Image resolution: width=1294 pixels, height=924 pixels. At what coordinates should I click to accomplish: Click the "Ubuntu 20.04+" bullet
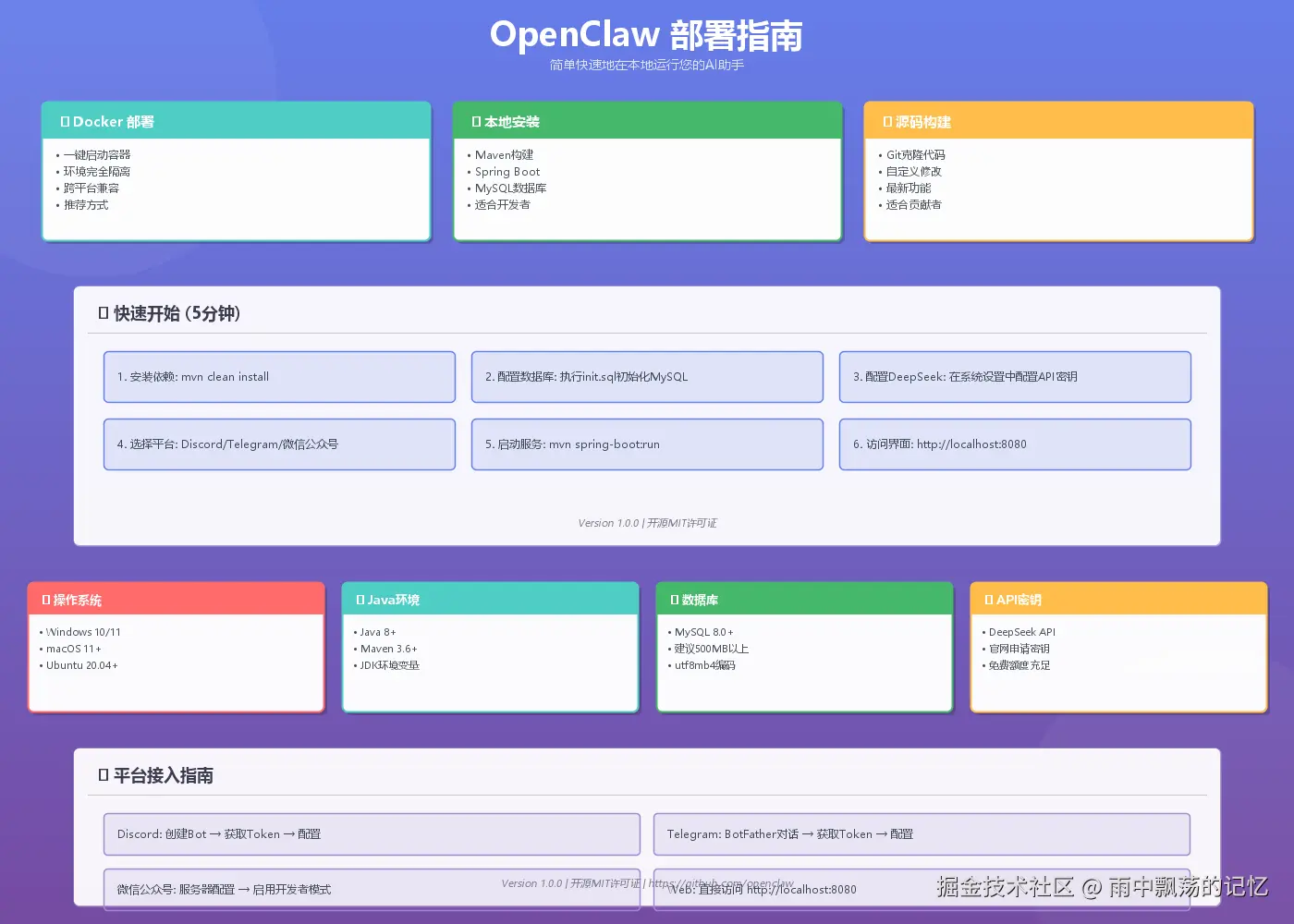79,665
